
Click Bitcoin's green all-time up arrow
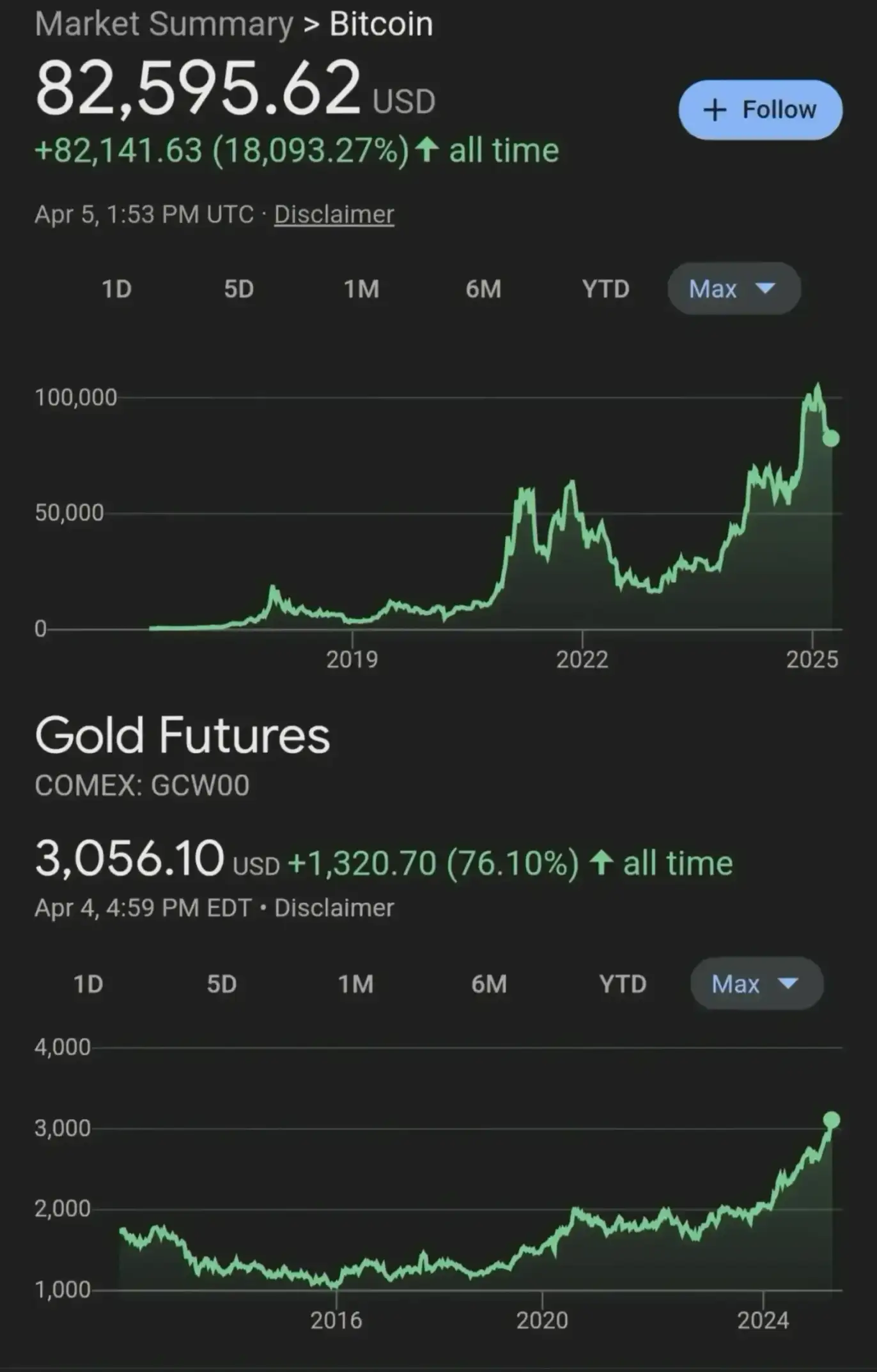[x=426, y=150]
